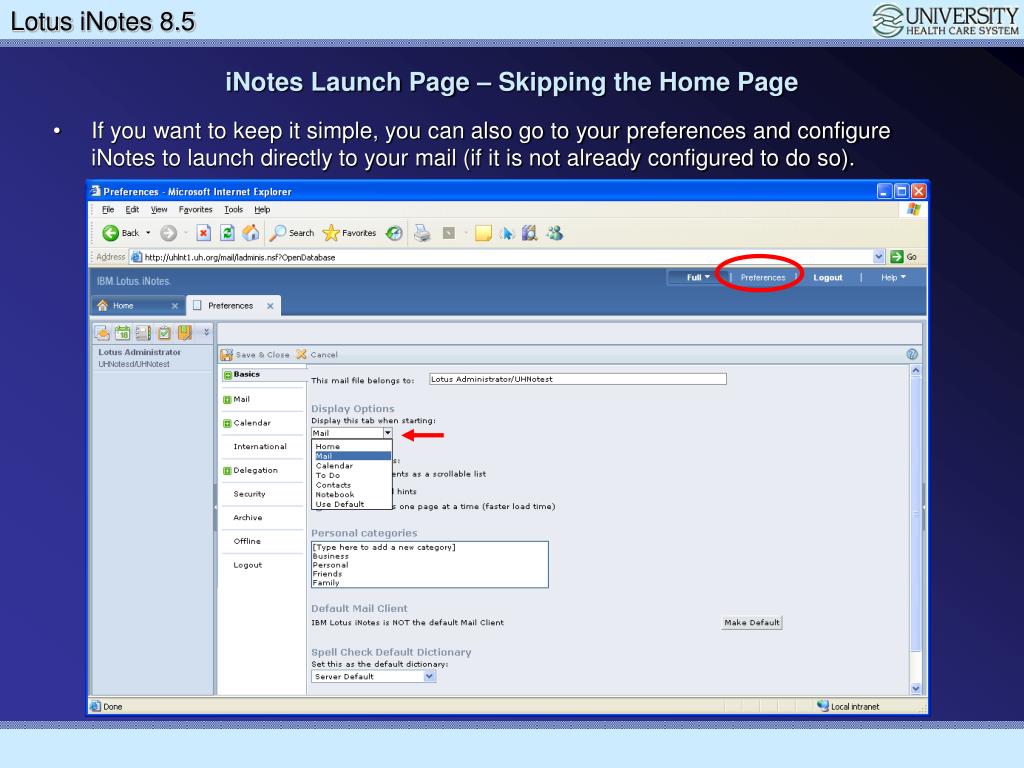Viewport: 1024px width, 768px height.
Task: Open the Edit menu
Action: tap(132, 210)
